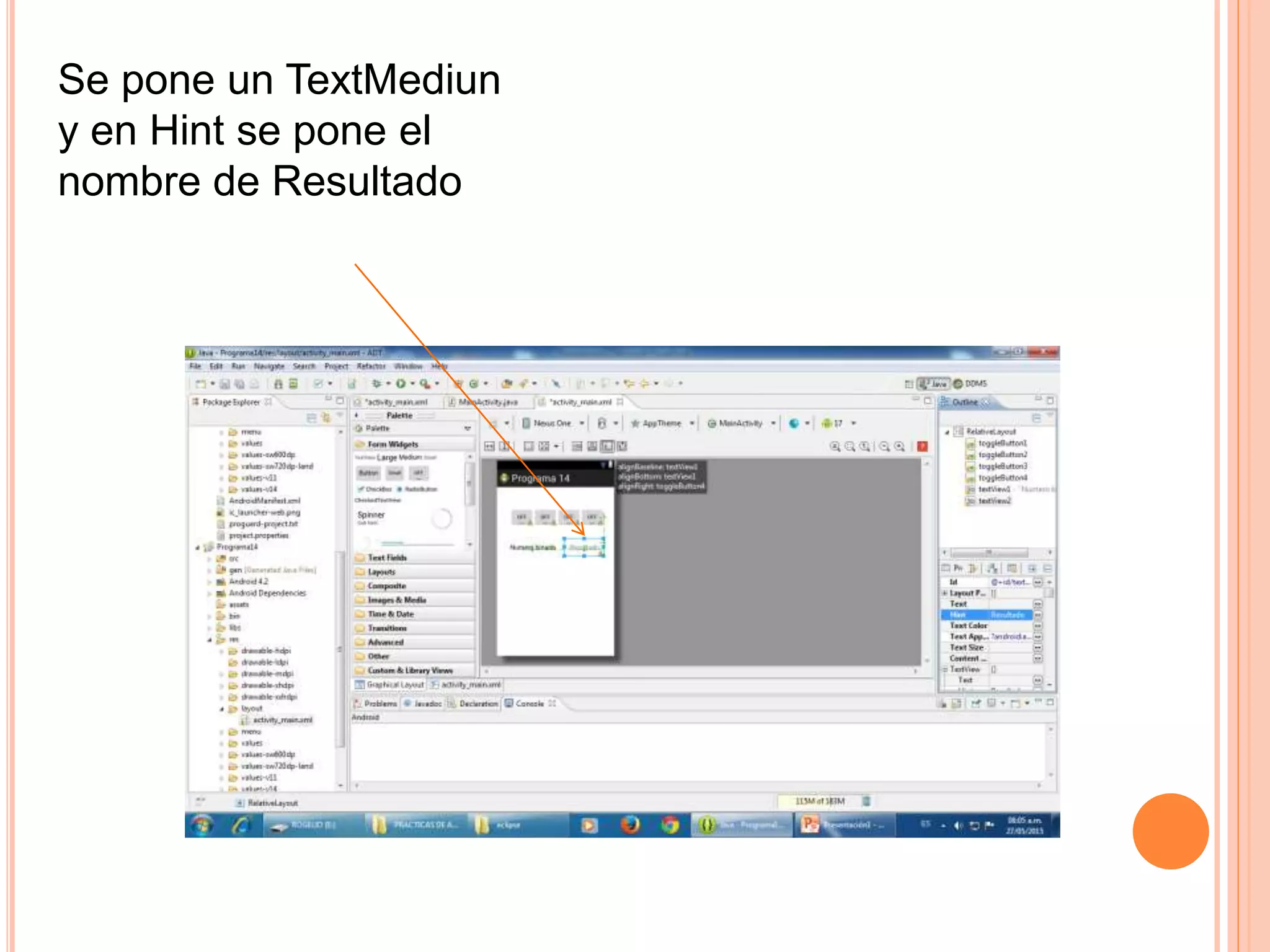Open the Project menu
This screenshot has height=952, width=1270.
click(336, 366)
